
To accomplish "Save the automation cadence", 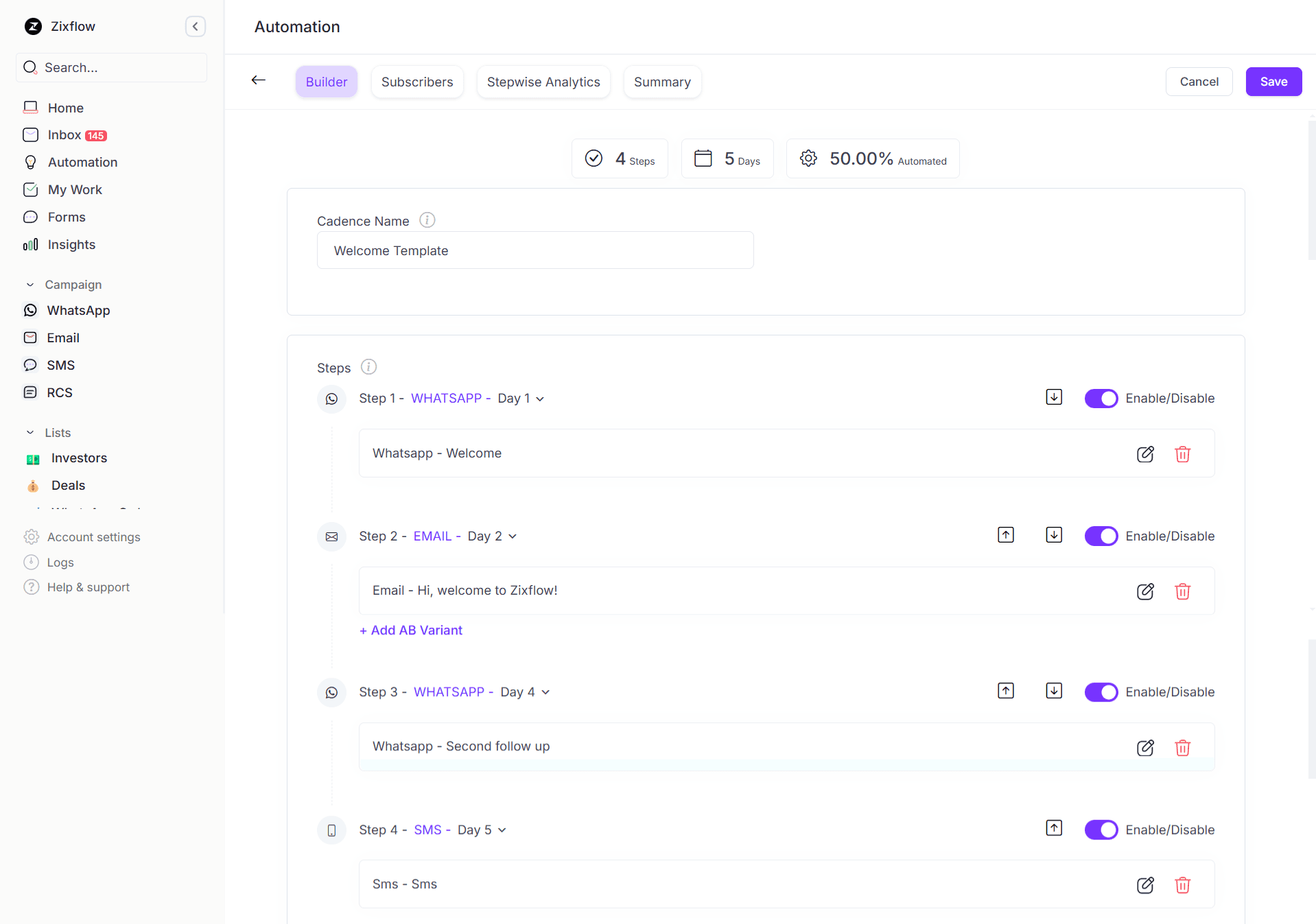I will point(1273,82).
